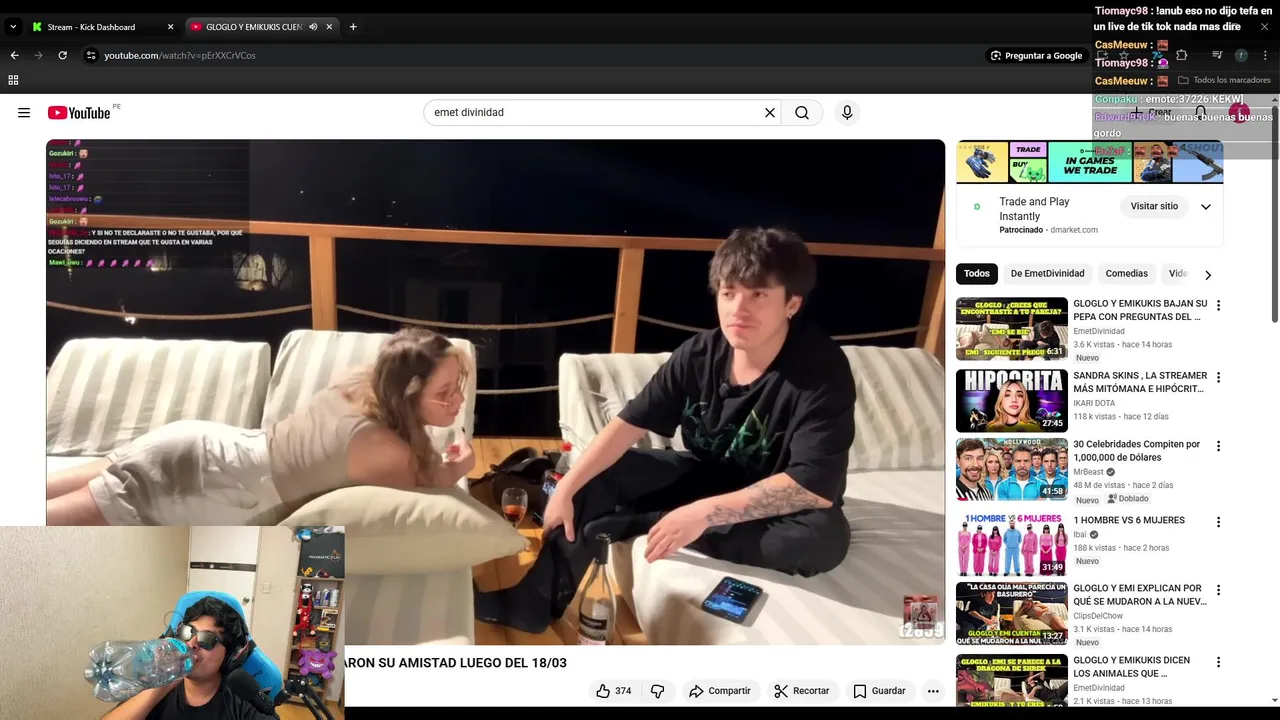Open the browser tab search arrow
Image resolution: width=1280 pixels, height=720 pixels.
pyautogui.click(x=13, y=27)
